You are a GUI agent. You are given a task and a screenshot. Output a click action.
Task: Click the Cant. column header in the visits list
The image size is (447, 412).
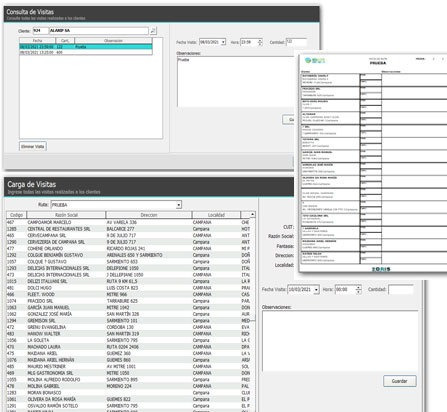point(65,41)
